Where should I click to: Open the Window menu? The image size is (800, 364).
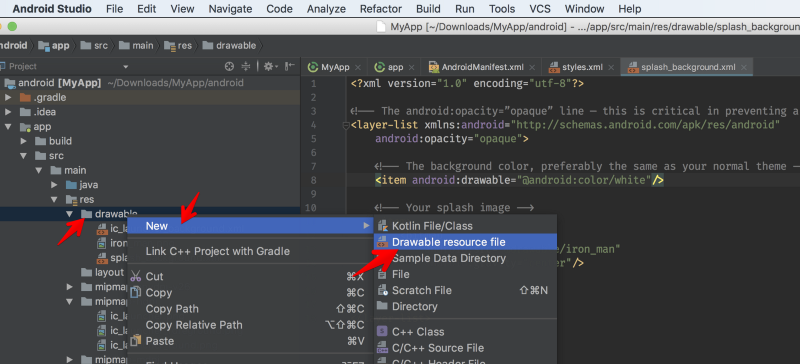tap(585, 9)
